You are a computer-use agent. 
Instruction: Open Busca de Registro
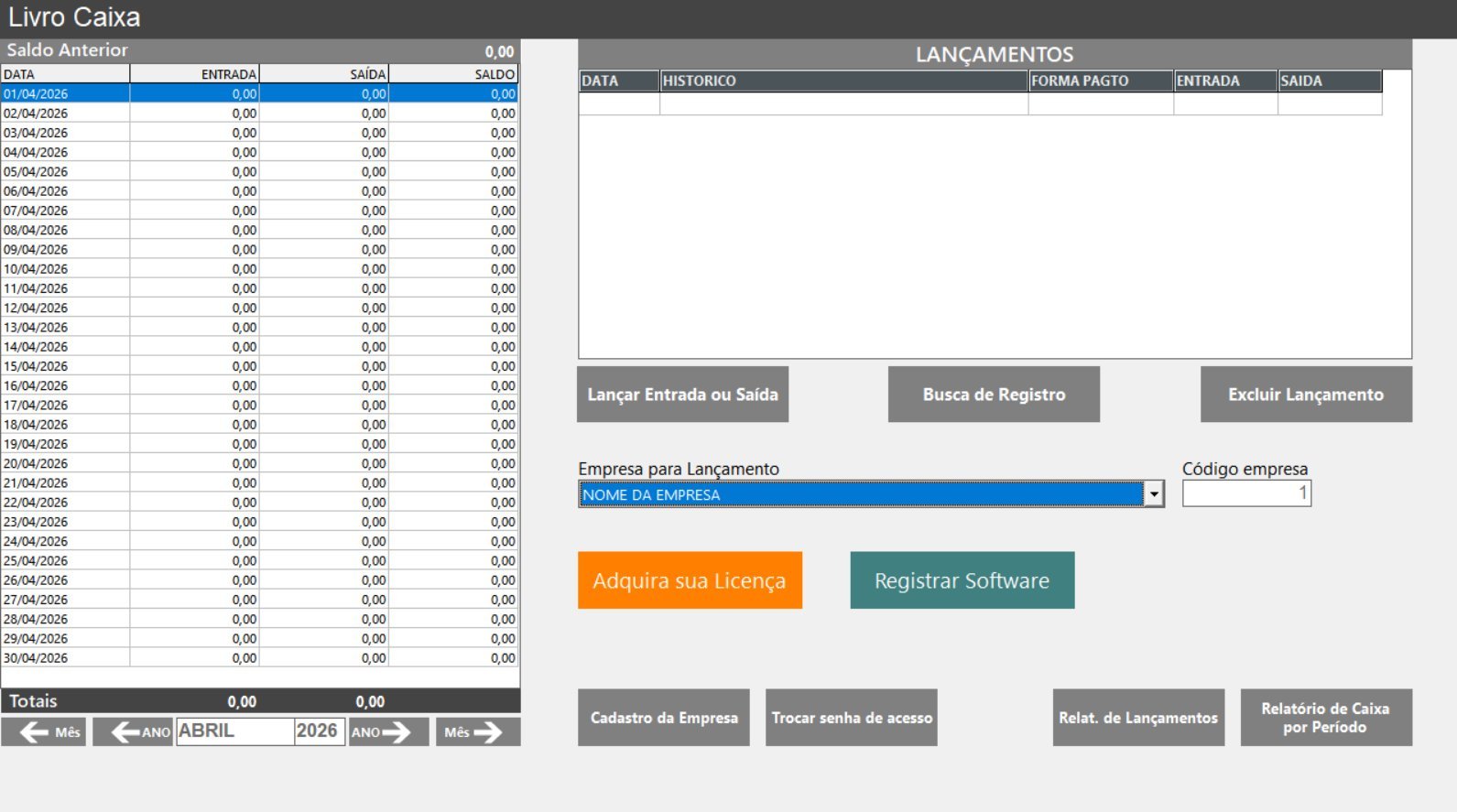[x=994, y=395]
